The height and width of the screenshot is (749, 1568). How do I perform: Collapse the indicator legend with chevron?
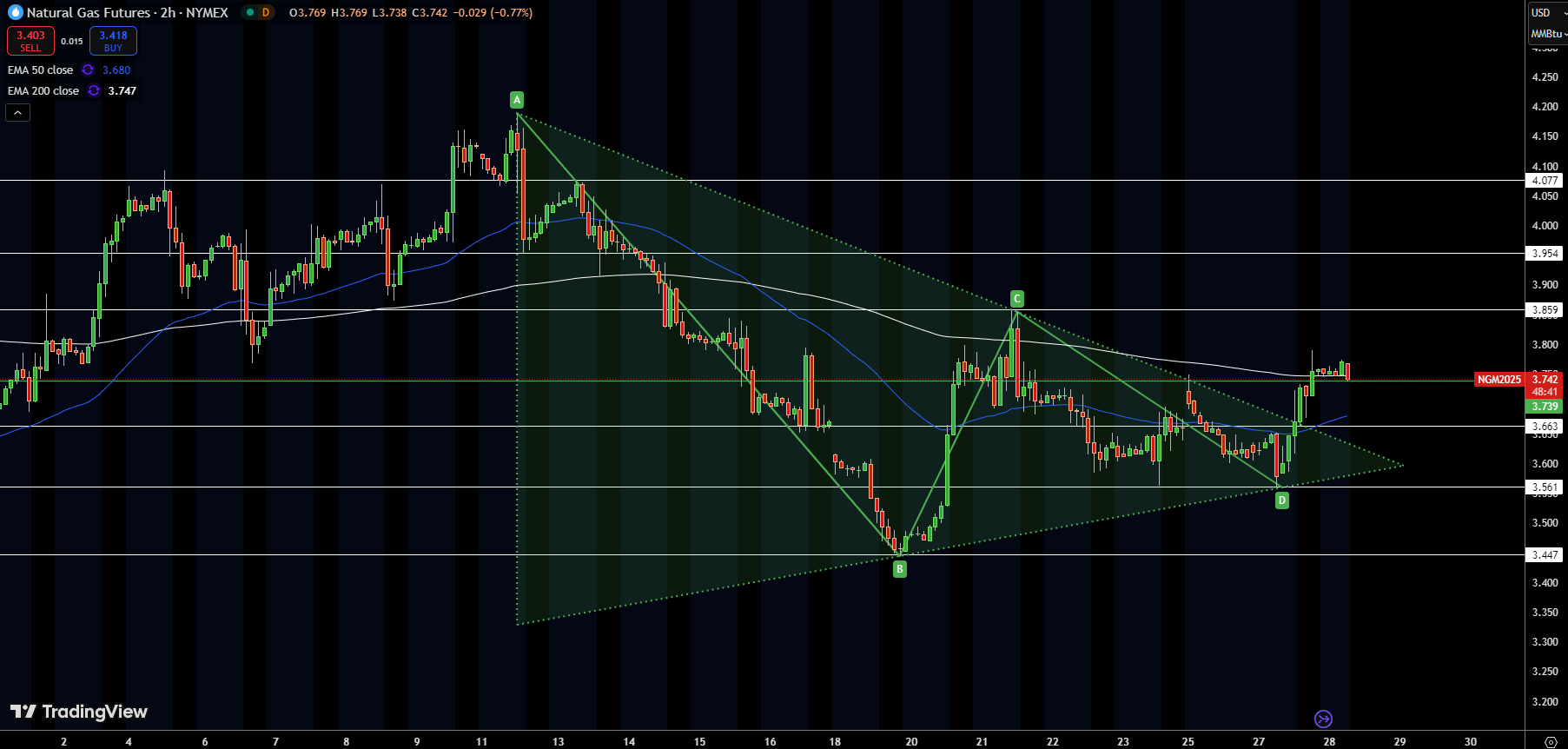point(17,112)
